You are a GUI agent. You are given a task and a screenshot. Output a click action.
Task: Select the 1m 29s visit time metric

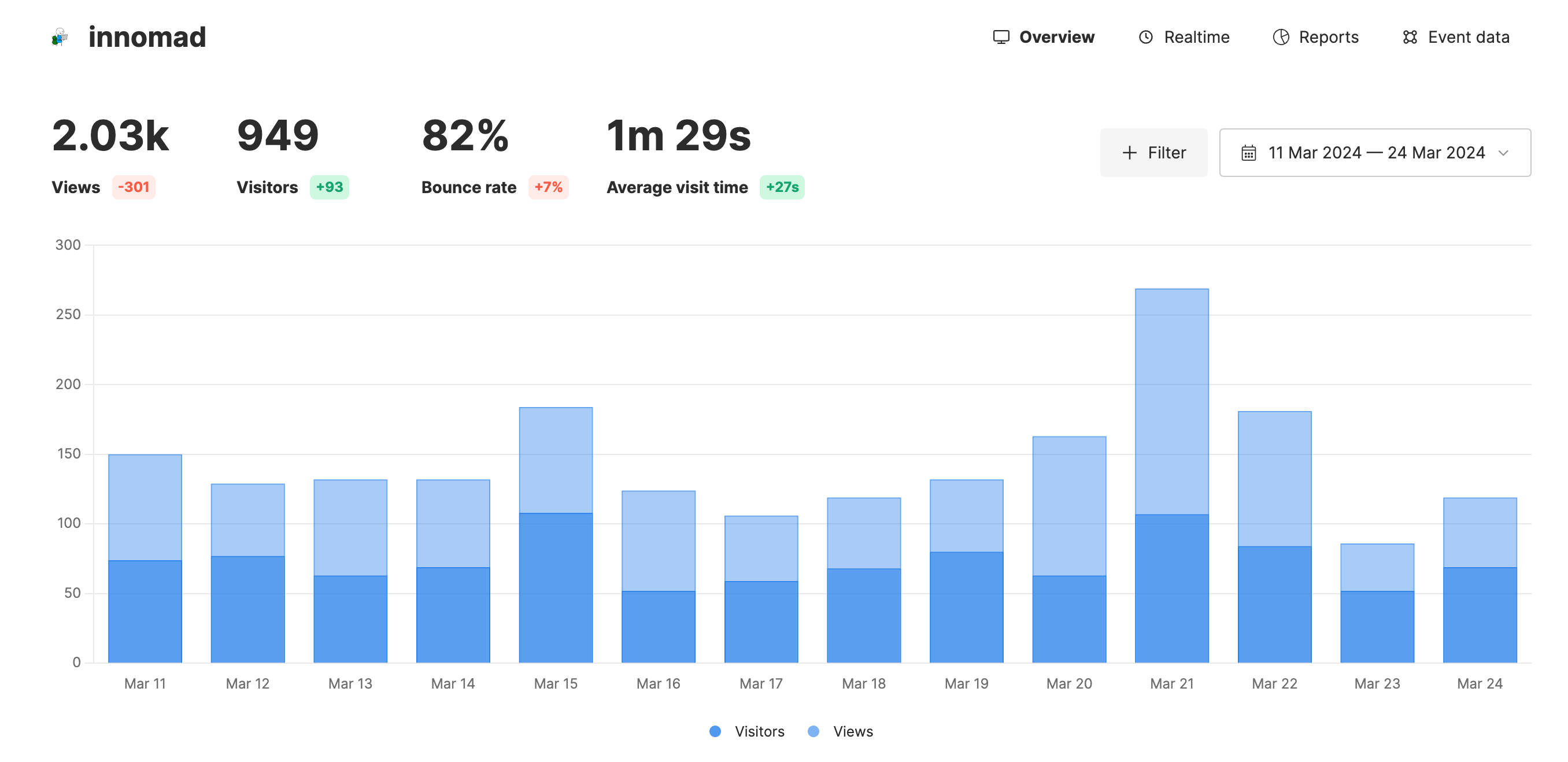click(x=679, y=135)
